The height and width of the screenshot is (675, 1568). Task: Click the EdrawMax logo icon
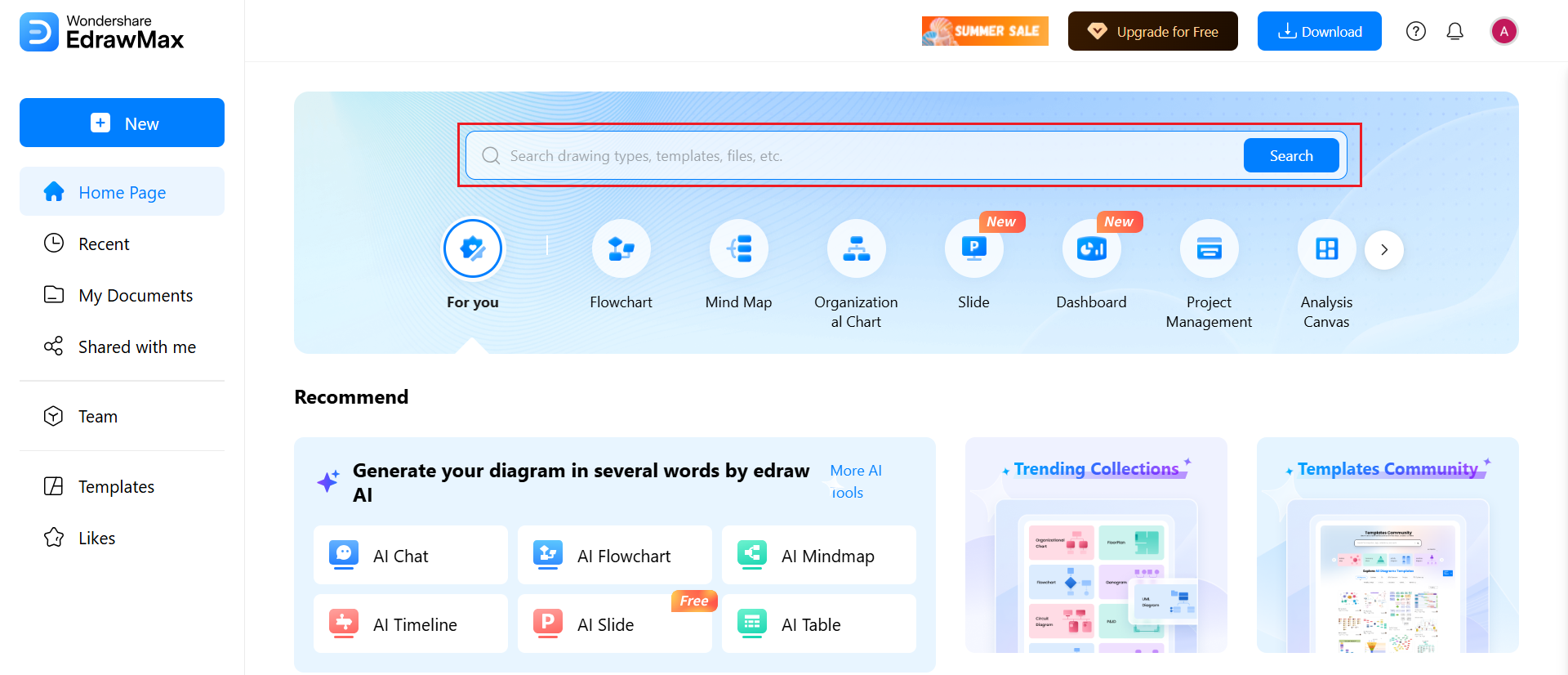click(x=38, y=32)
